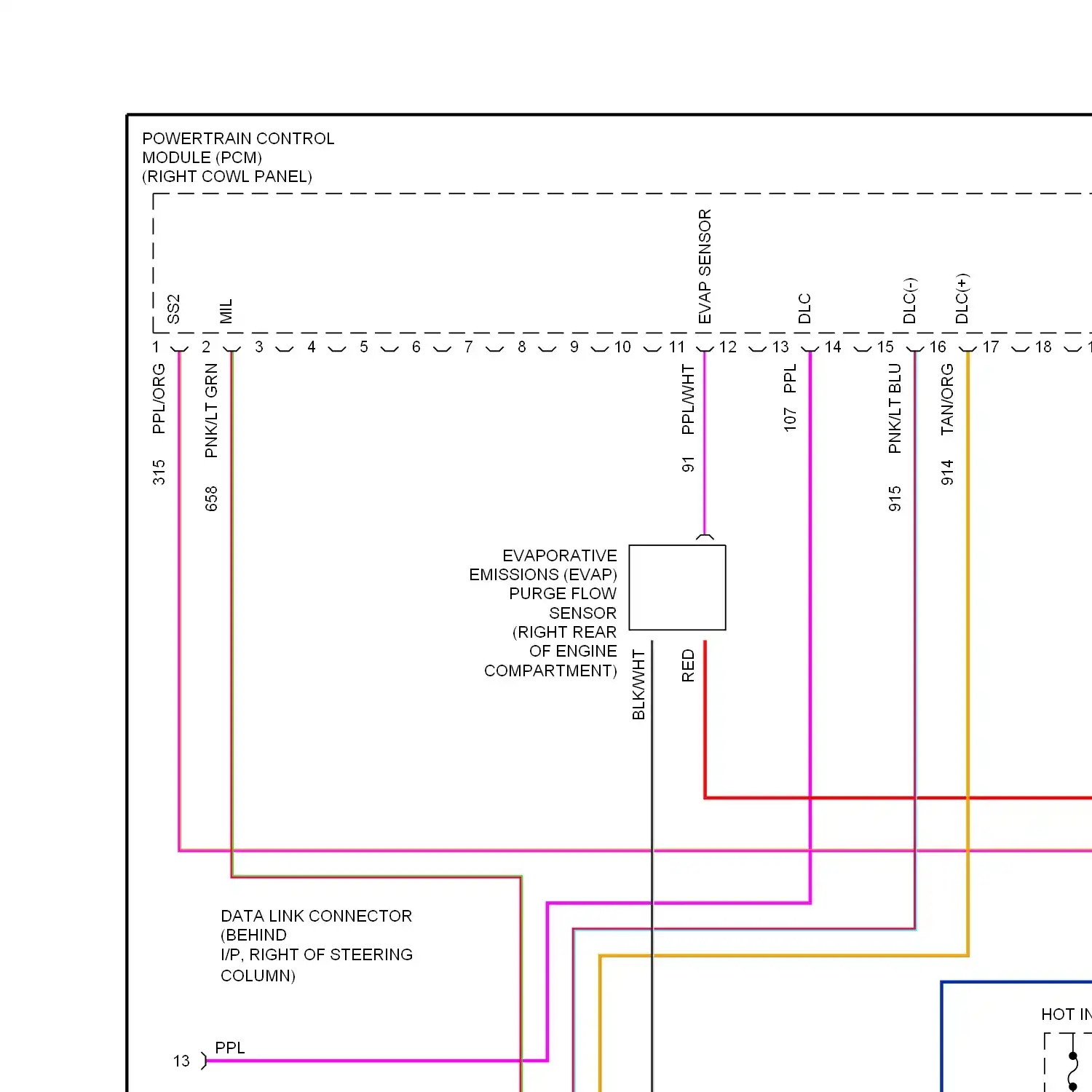Select the RED wire label

pos(688,666)
